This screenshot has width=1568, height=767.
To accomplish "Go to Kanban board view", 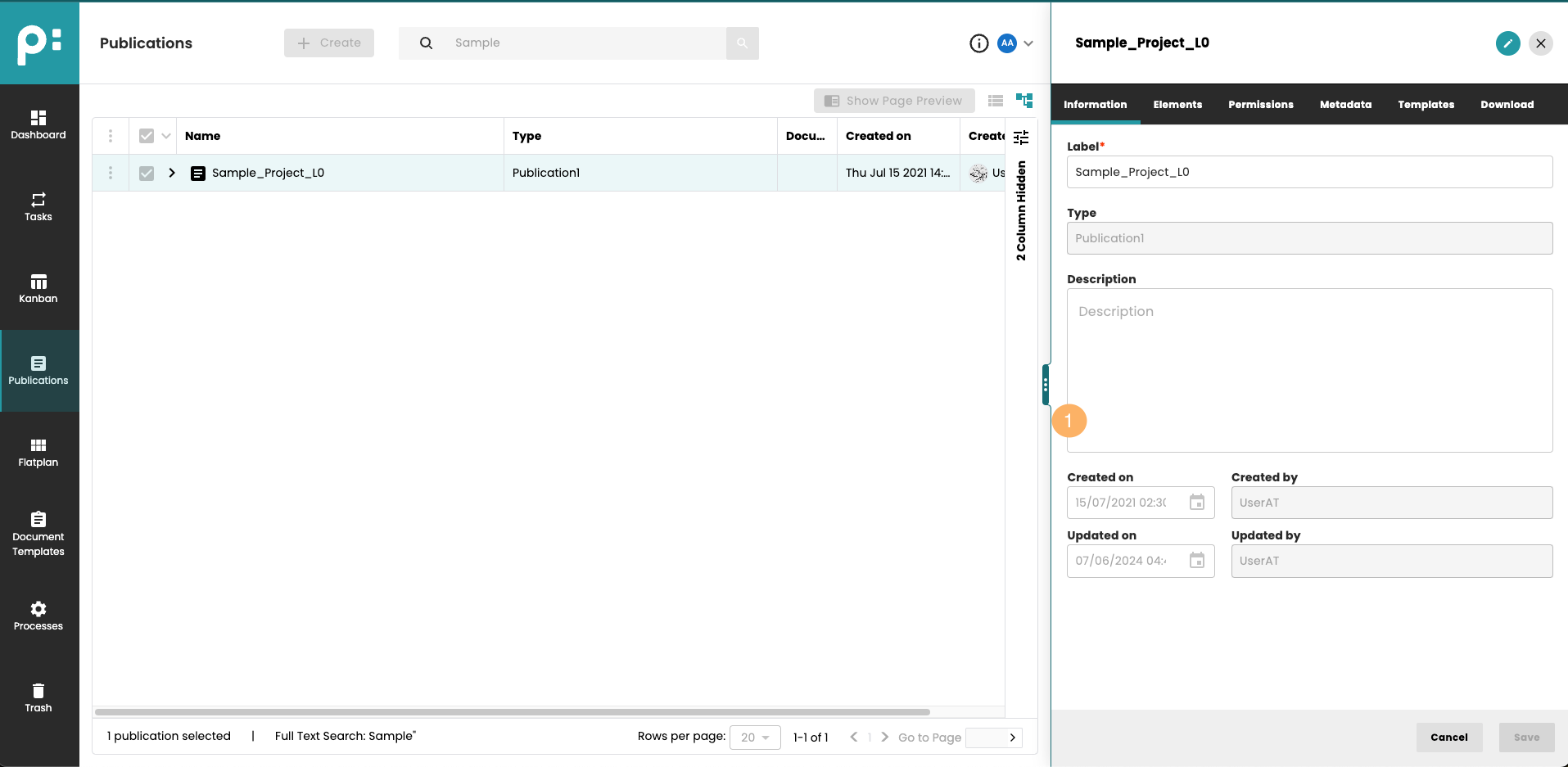I will [38, 288].
